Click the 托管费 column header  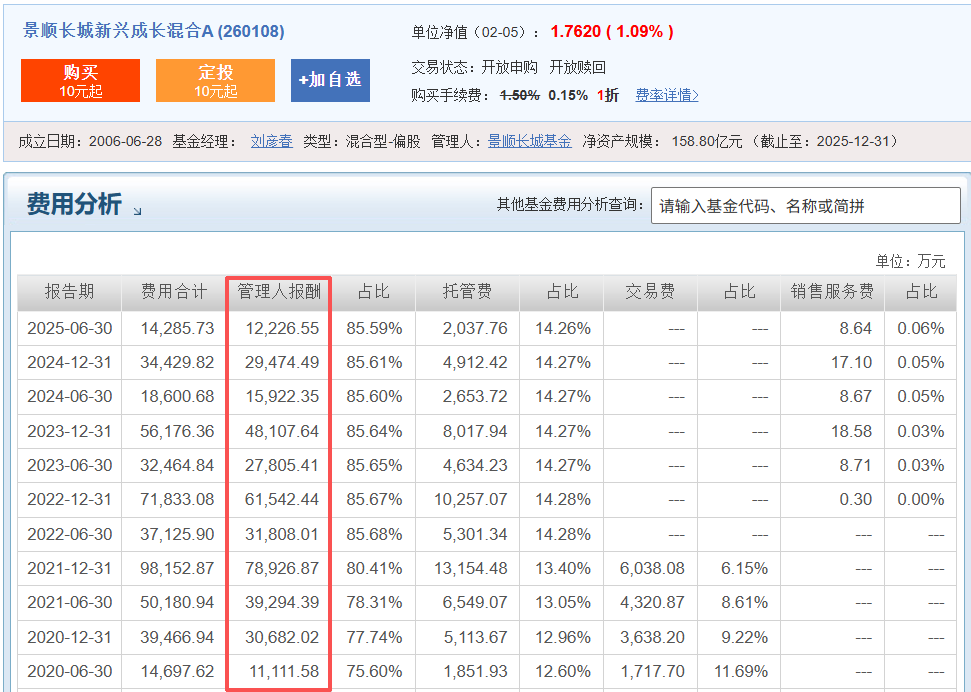click(x=467, y=292)
